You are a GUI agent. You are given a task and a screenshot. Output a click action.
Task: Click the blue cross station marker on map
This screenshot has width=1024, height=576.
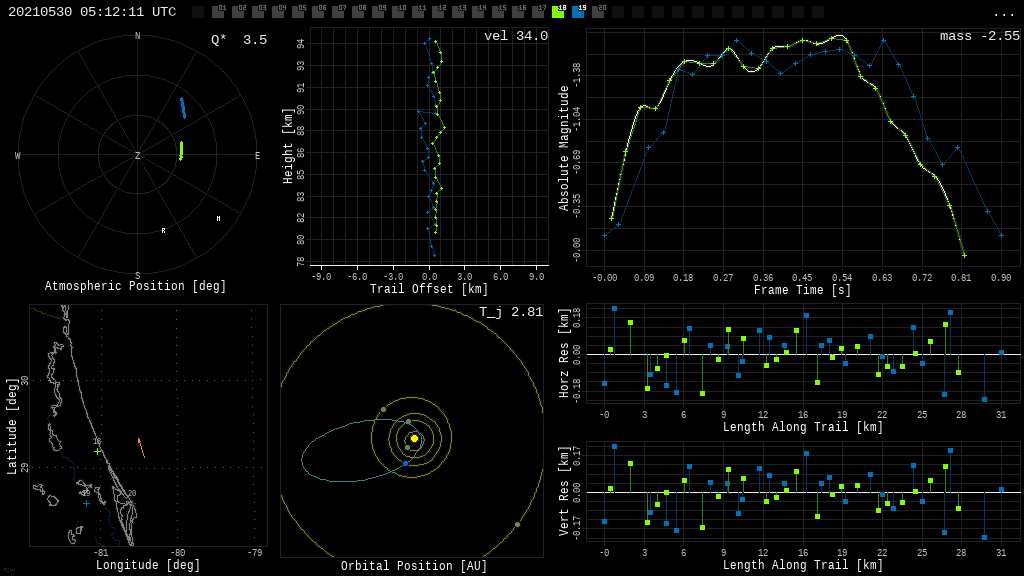(86, 503)
